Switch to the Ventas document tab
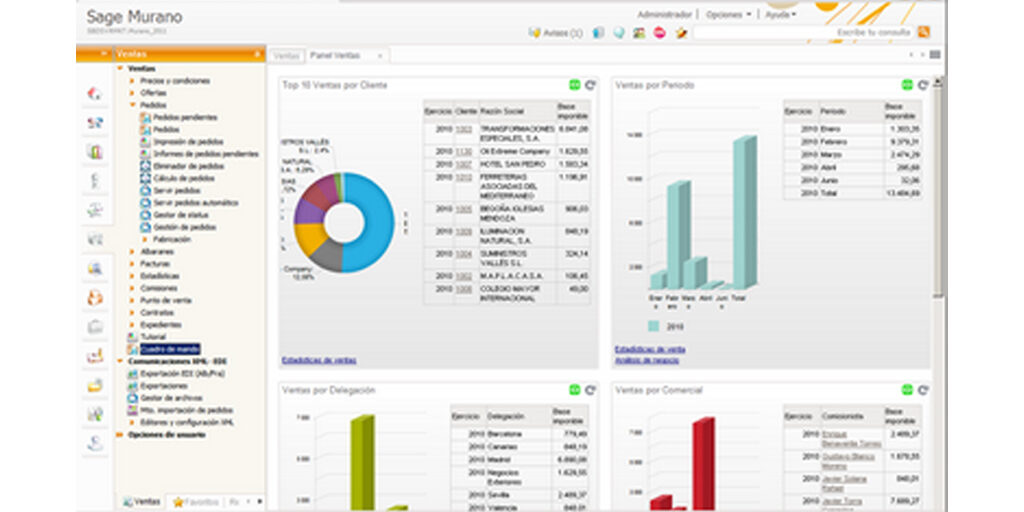 point(286,55)
